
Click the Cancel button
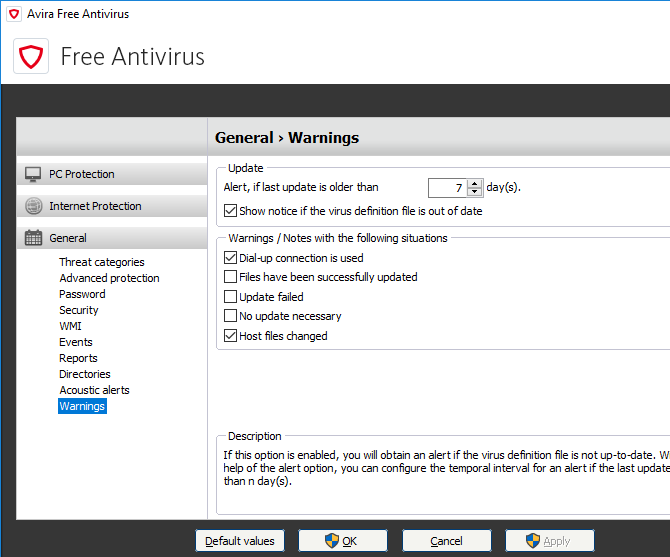(447, 541)
